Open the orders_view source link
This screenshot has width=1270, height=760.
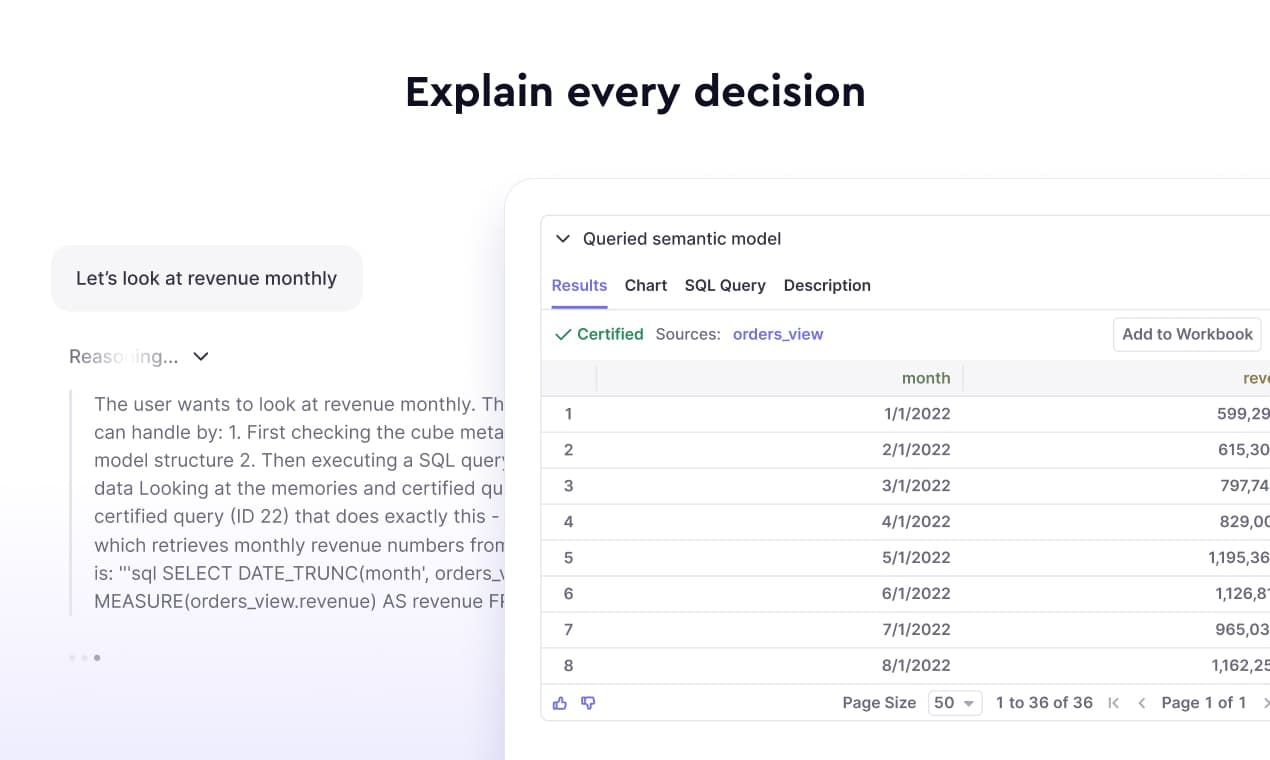click(778, 334)
